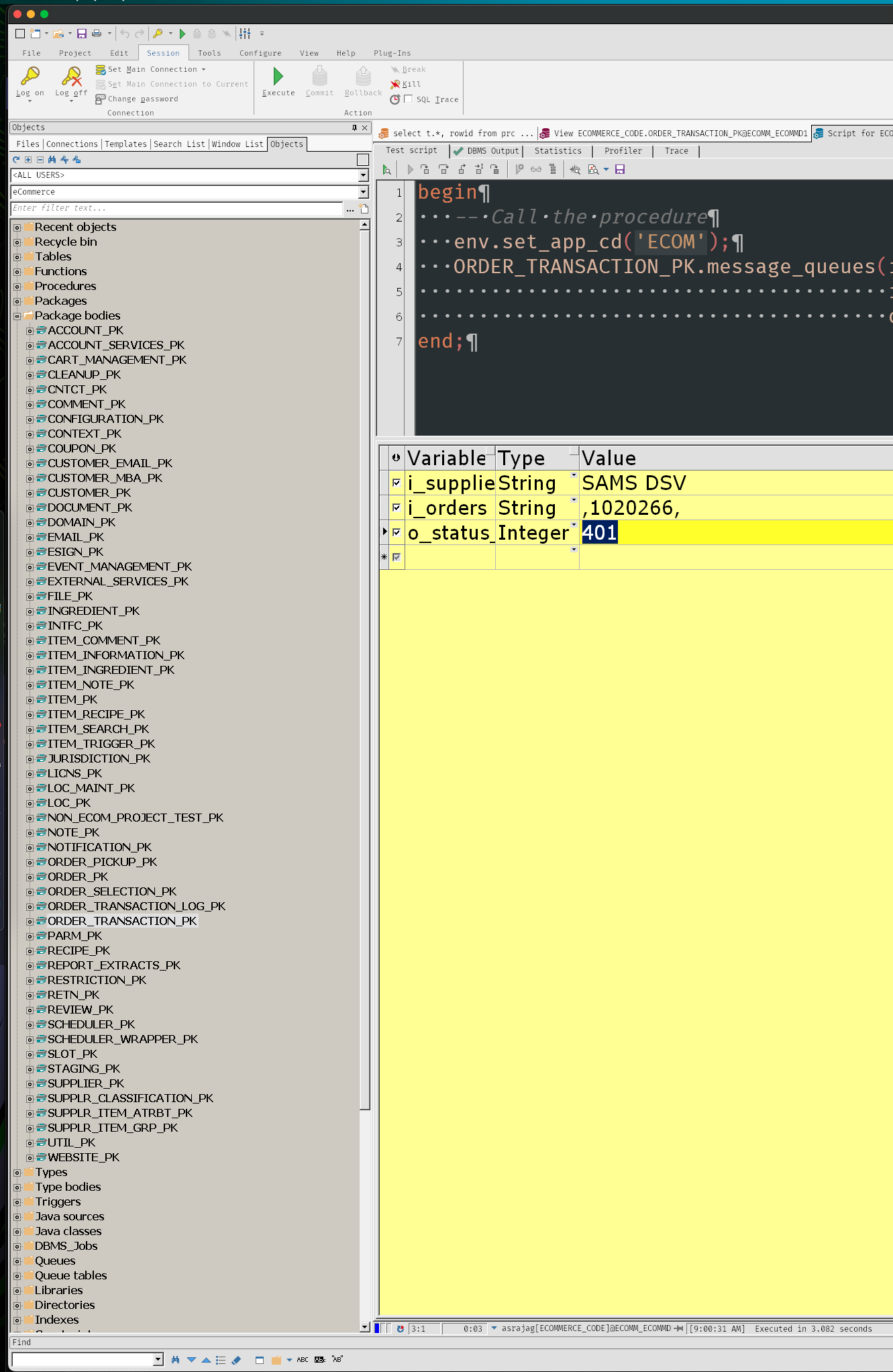Click the purple Save icon in quick toolbar

pyautogui.click(x=82, y=34)
